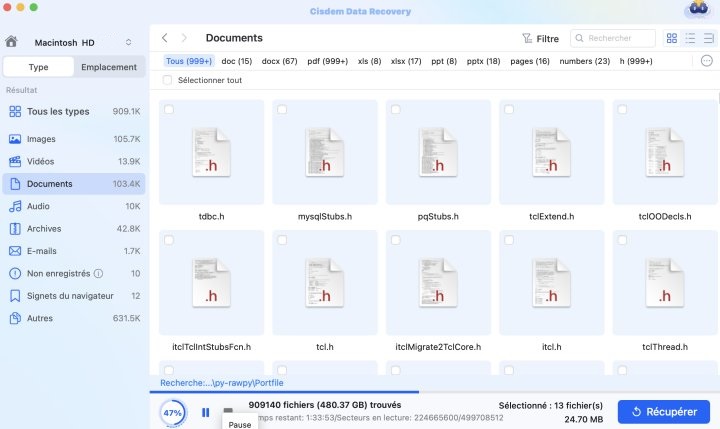
Task: Select the Images category
Action: click(x=74, y=139)
